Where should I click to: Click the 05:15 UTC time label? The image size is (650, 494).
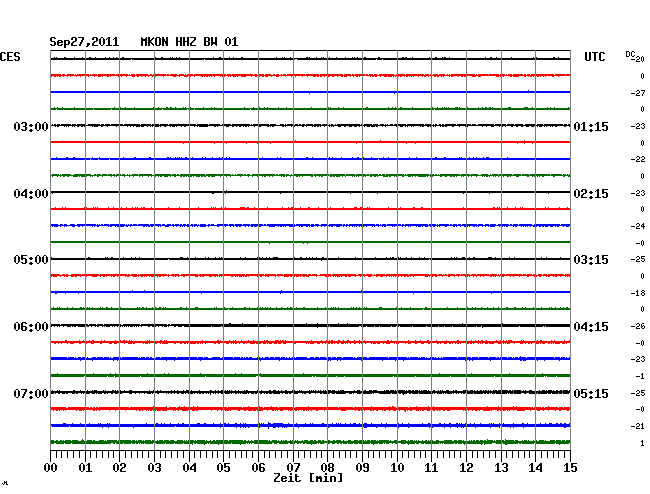coord(591,393)
